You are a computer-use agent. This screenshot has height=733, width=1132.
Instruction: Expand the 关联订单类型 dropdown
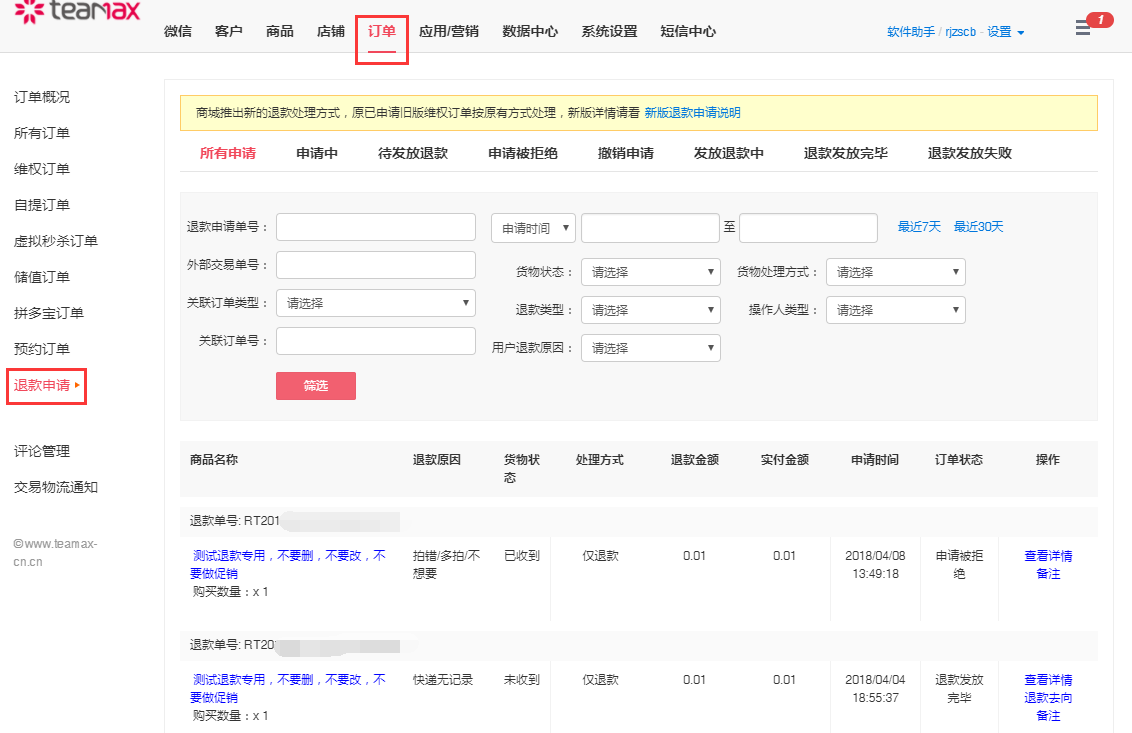(375, 303)
